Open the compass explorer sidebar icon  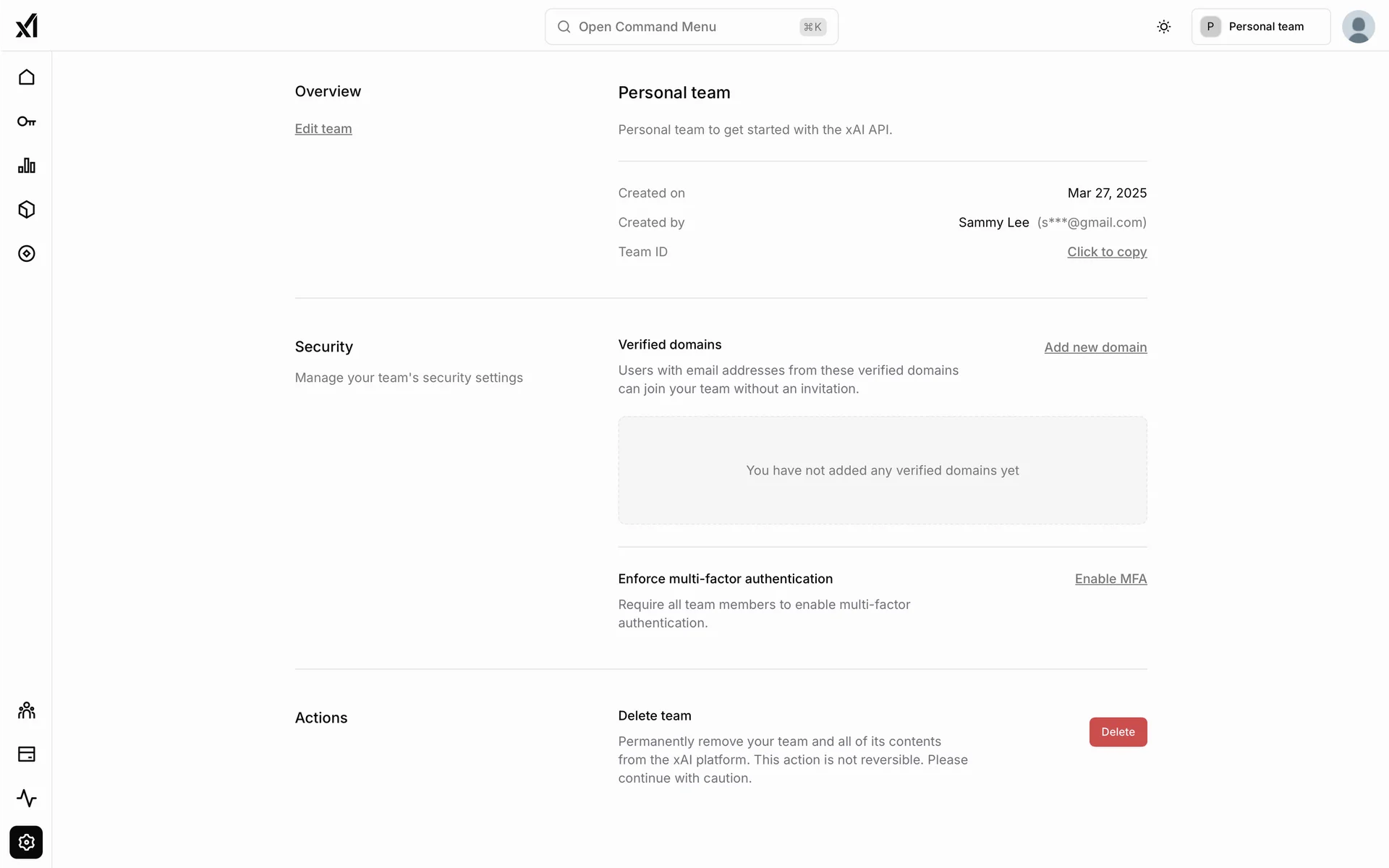[26, 254]
